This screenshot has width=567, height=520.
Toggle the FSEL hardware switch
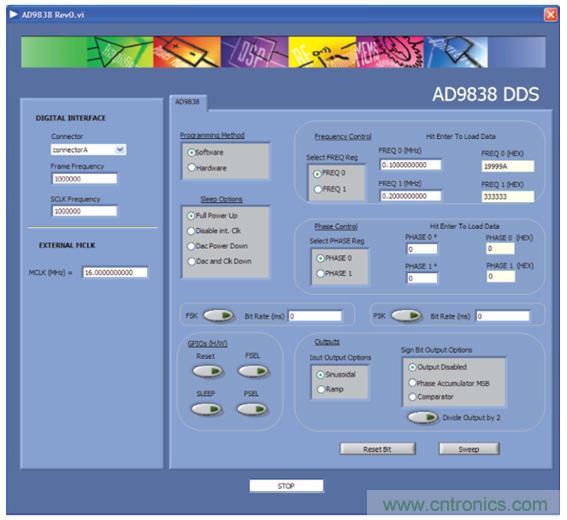[253, 371]
